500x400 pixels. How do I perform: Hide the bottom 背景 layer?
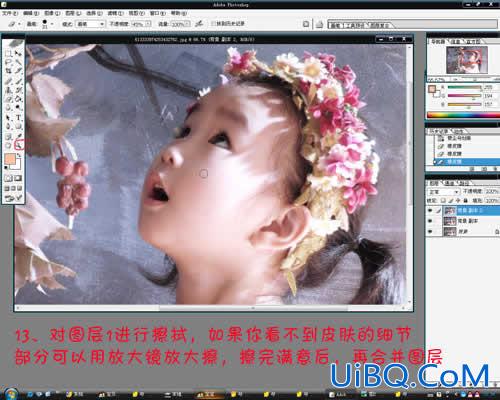(x=430, y=231)
